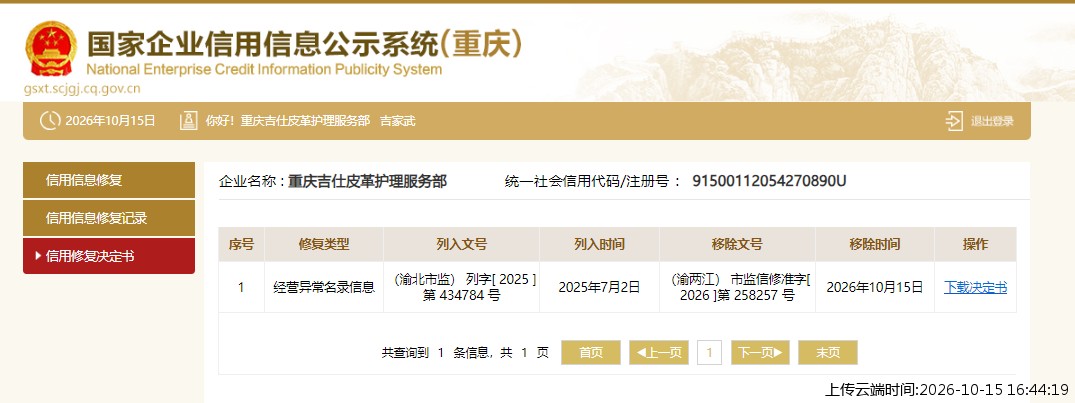Go to next page 下一页
Viewport: 1075px width, 403px height.
(760, 352)
